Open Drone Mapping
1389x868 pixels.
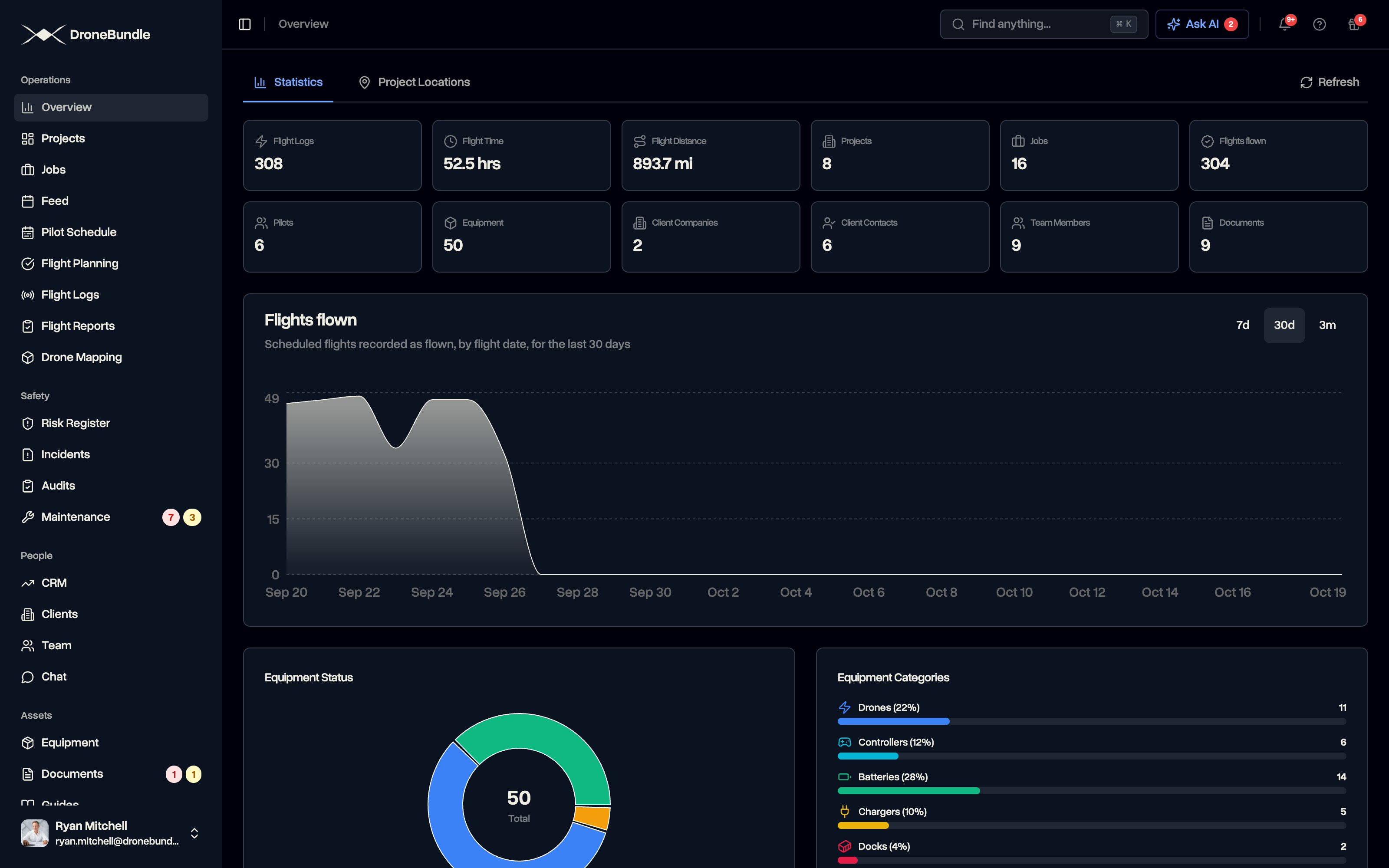point(111,358)
